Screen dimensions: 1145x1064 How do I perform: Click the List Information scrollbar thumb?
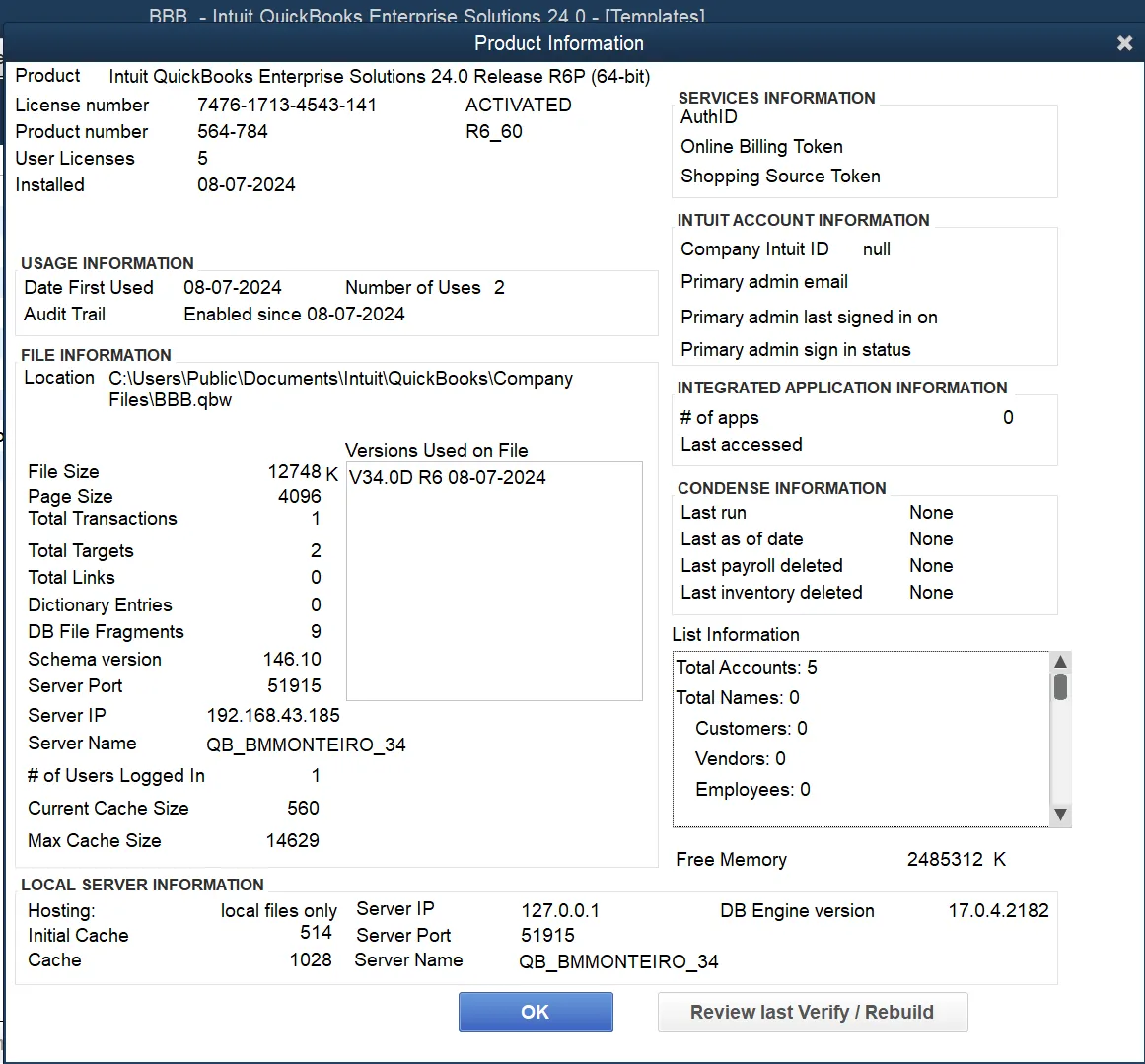(1060, 687)
